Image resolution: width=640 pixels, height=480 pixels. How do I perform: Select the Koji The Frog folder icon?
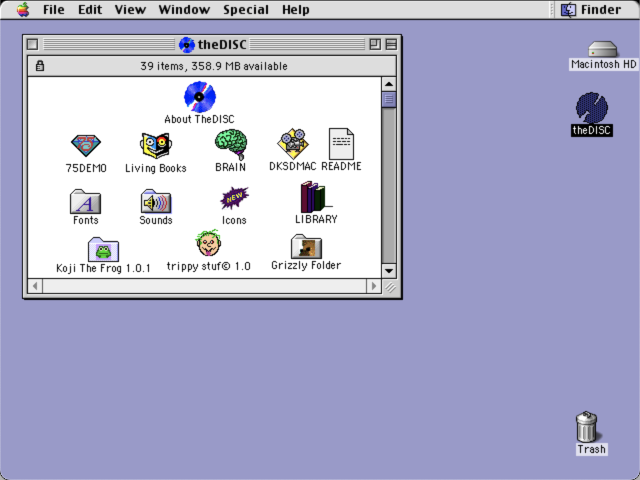point(103,249)
